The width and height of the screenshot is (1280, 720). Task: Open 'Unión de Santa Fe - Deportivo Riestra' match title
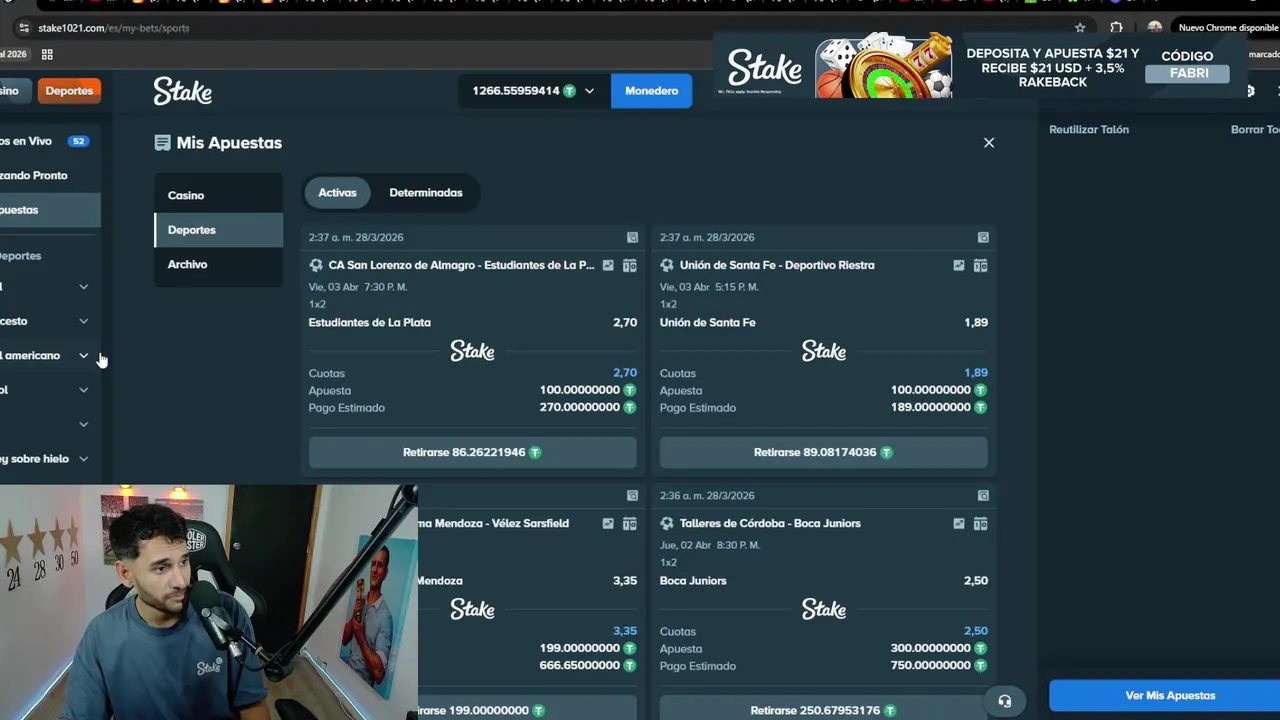[777, 266]
